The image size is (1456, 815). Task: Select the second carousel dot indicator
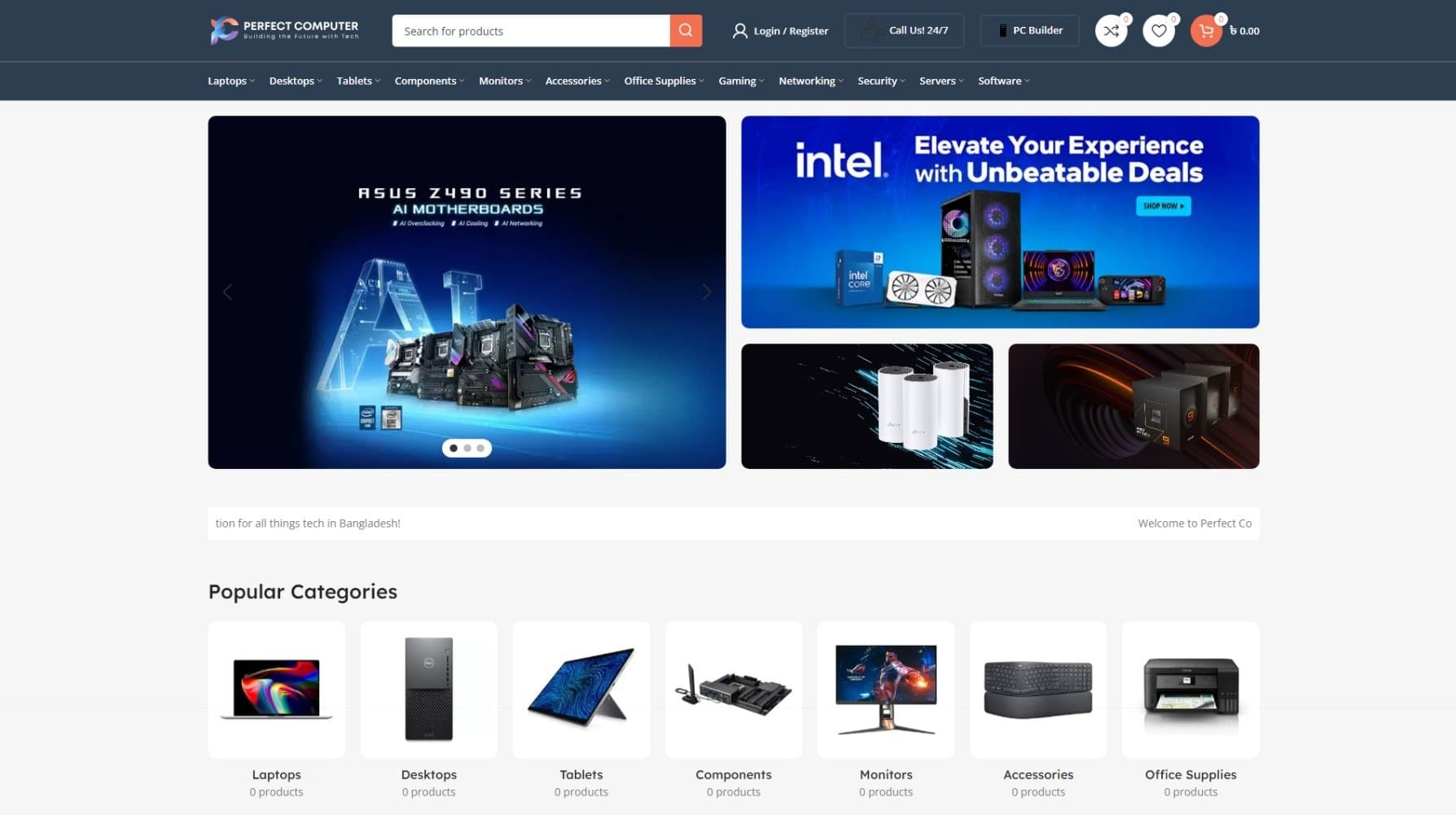point(467,448)
